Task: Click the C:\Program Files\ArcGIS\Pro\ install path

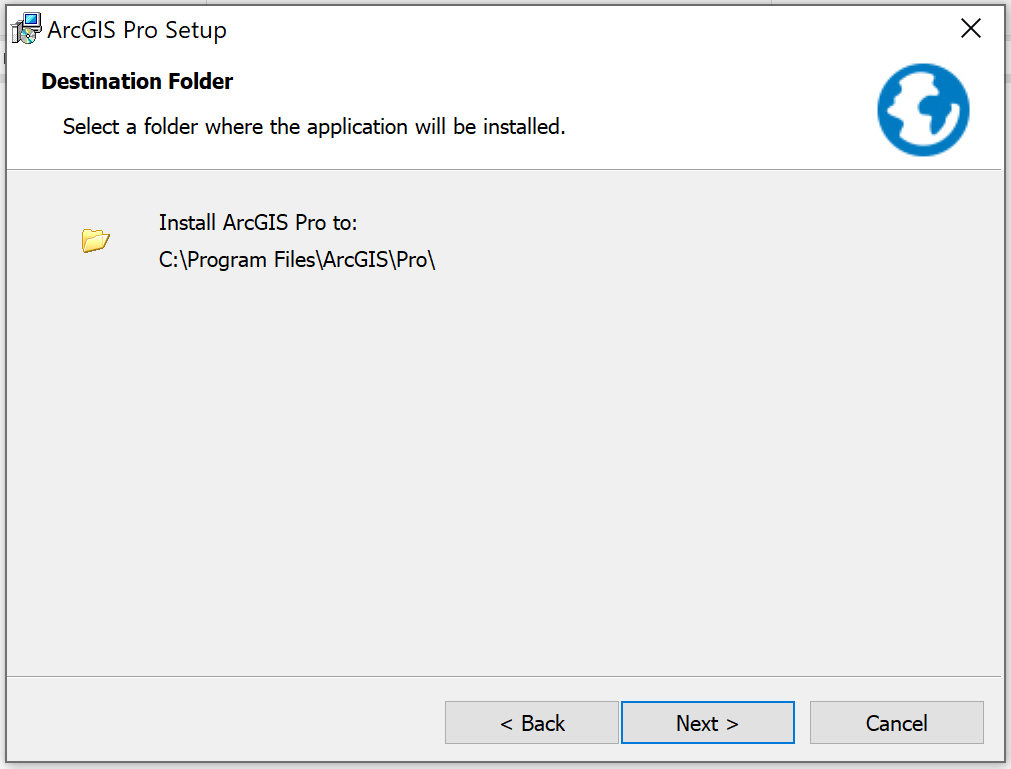Action: click(297, 260)
